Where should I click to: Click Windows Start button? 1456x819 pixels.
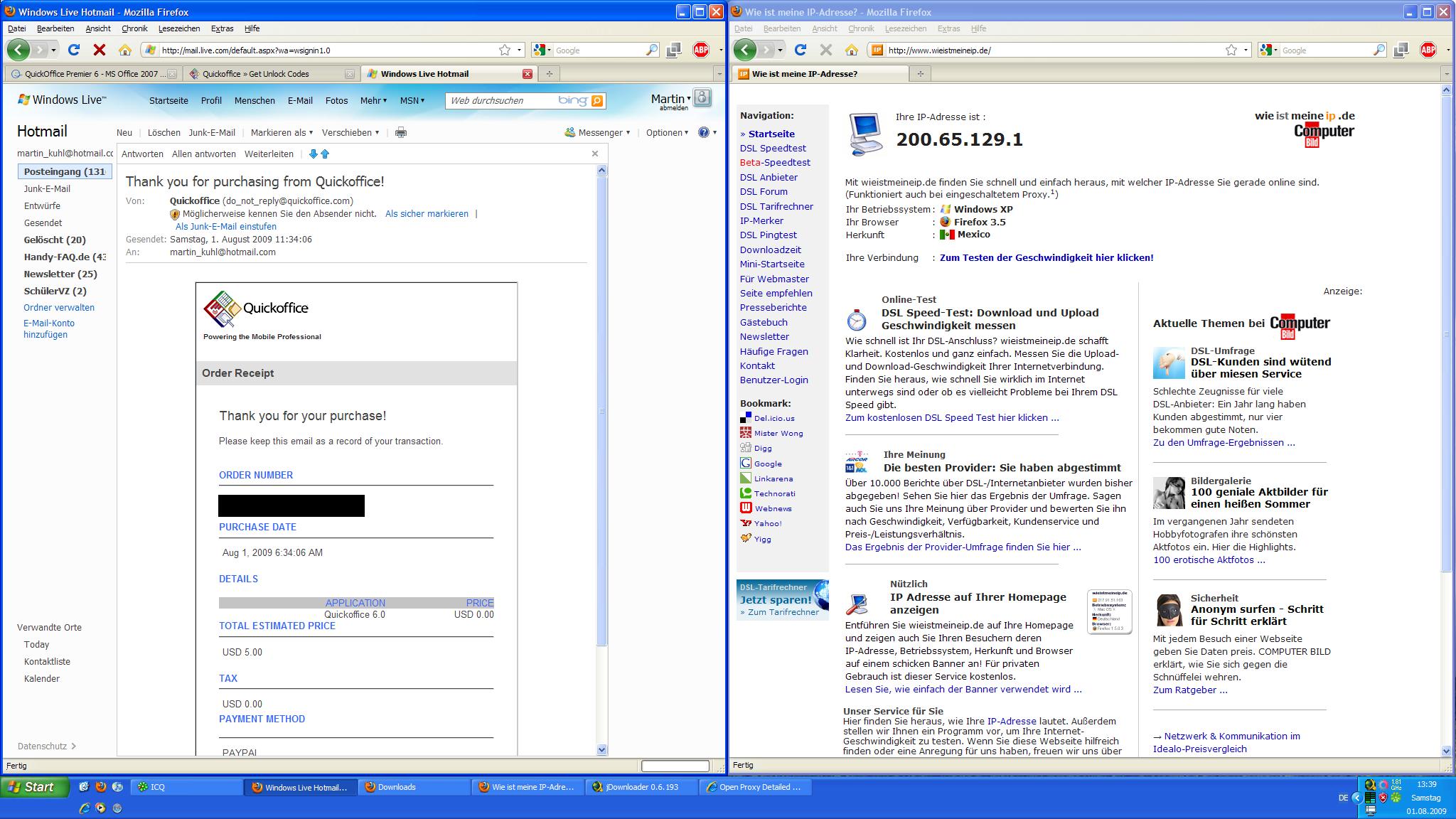(x=35, y=787)
